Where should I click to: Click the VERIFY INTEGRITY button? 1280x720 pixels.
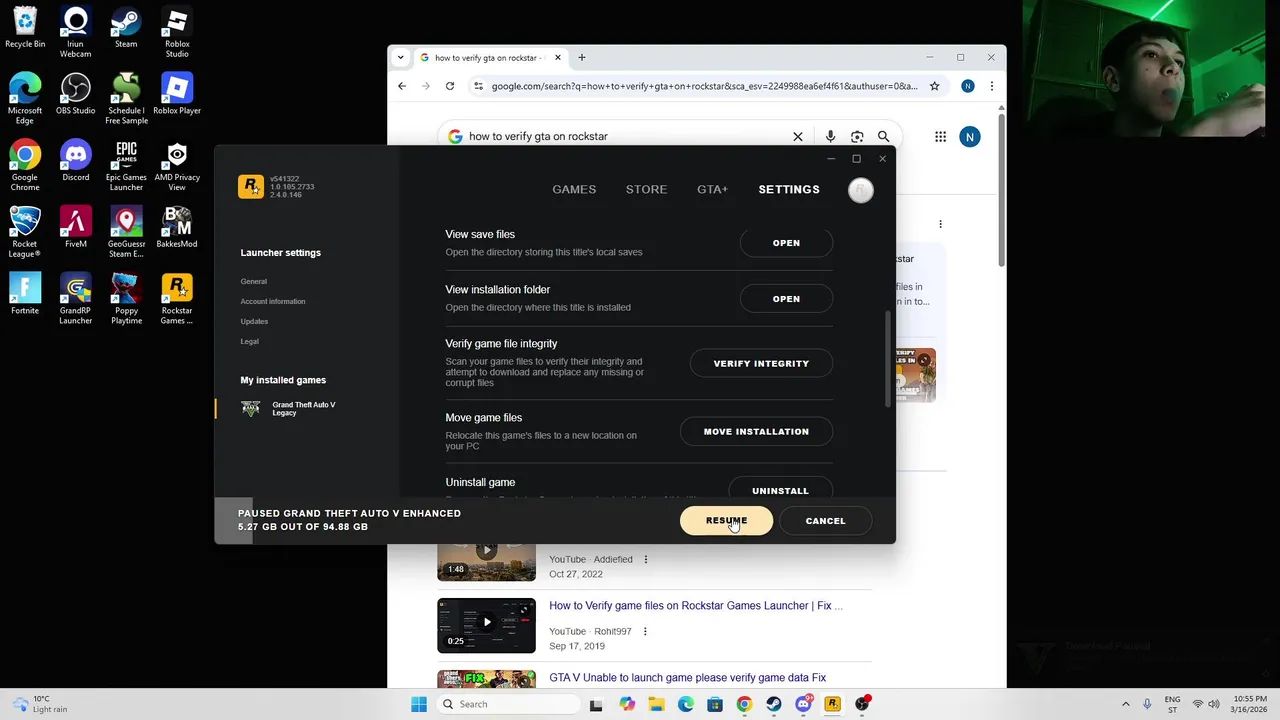point(761,363)
